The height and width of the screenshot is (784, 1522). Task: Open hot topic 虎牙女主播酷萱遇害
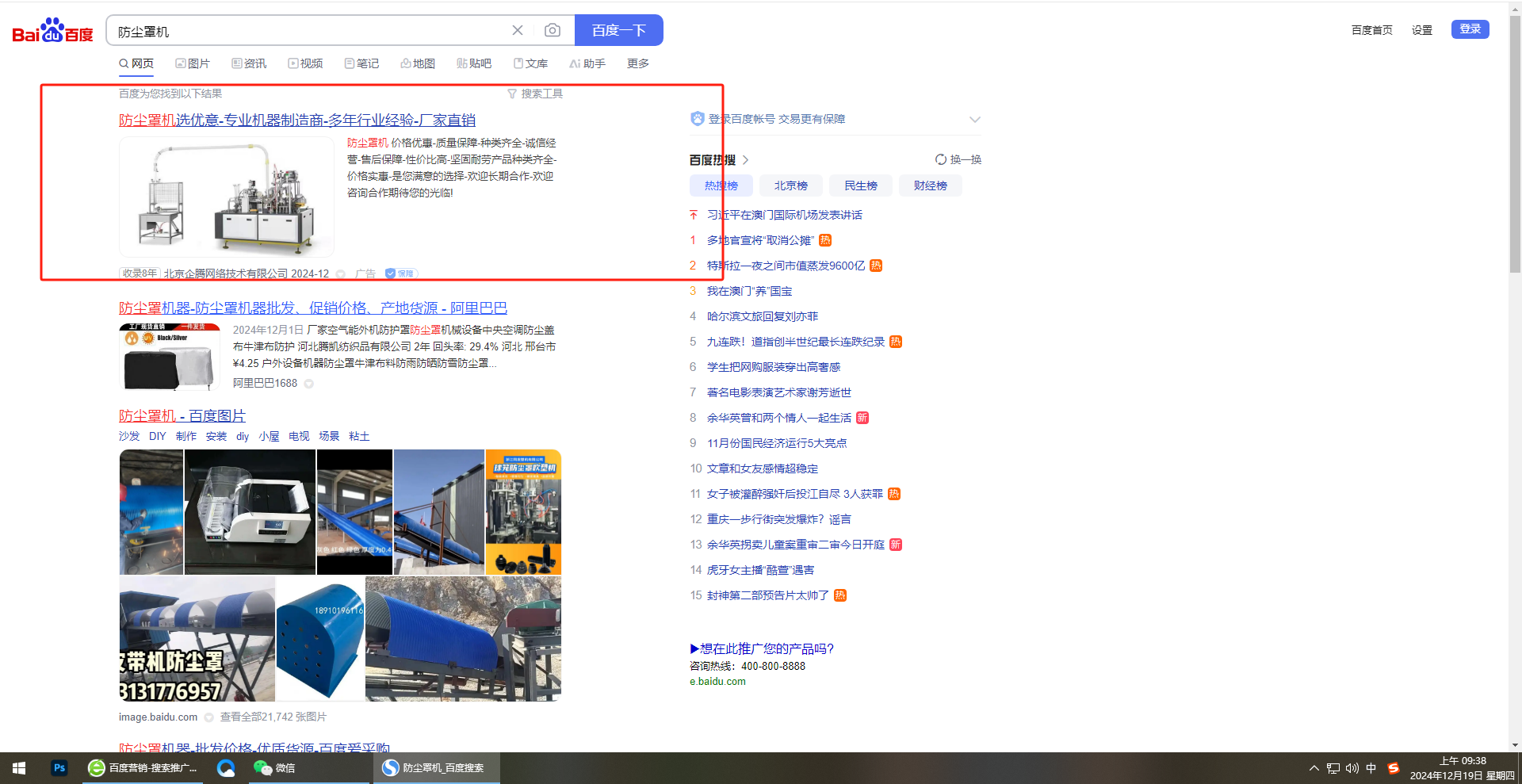coord(761,570)
